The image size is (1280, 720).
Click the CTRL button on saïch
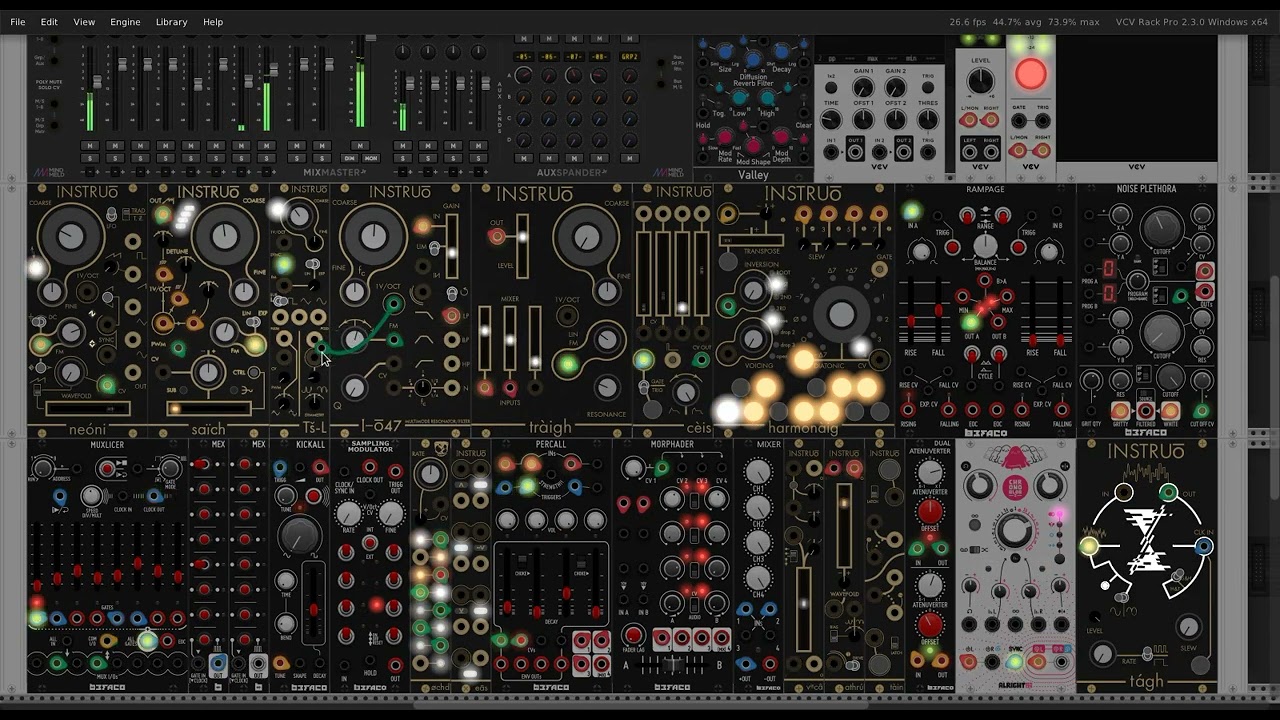tap(255, 371)
